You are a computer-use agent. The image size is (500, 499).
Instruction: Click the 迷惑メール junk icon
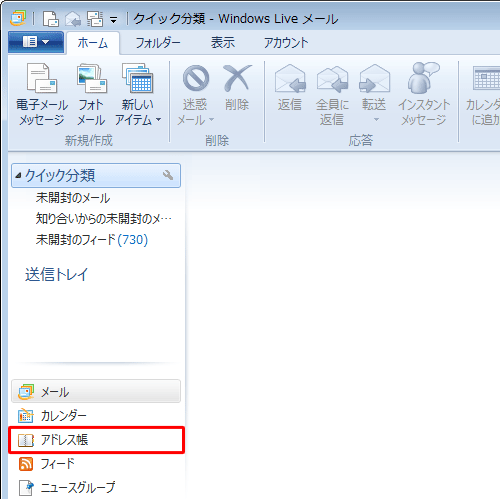[x=196, y=78]
